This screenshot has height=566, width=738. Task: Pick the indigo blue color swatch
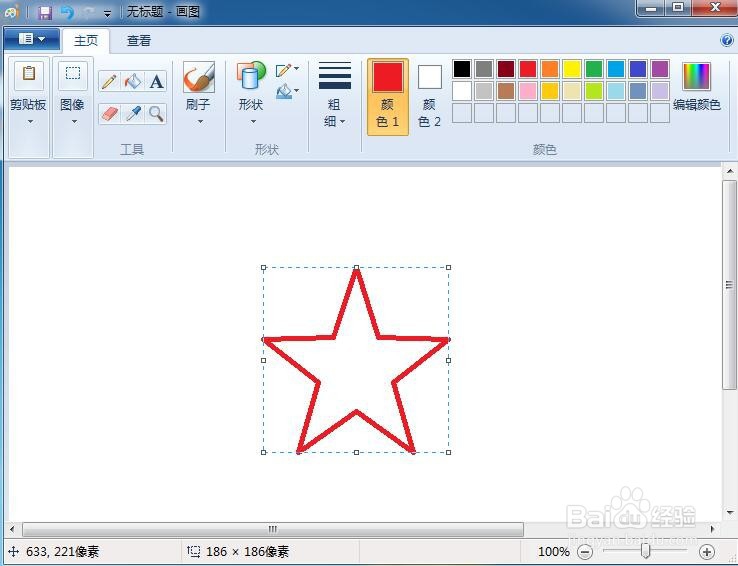tap(638, 69)
